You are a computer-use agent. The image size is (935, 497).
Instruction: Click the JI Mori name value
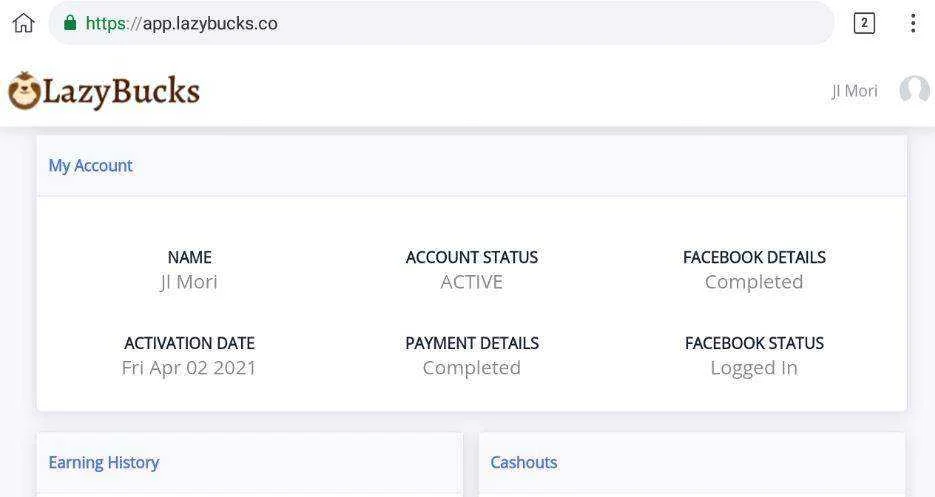188,282
